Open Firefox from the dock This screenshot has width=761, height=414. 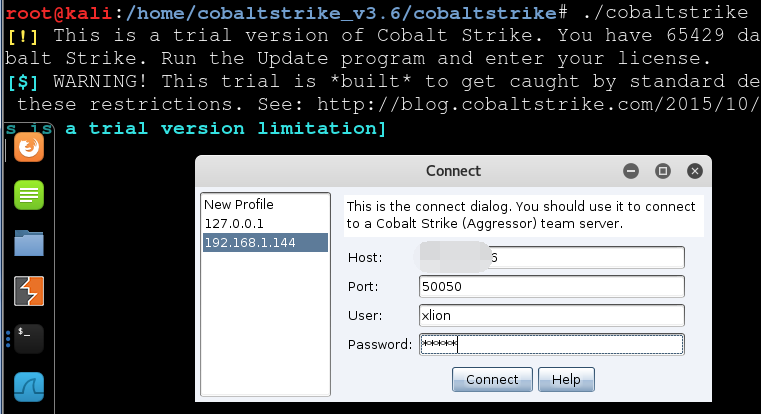pos(29,148)
